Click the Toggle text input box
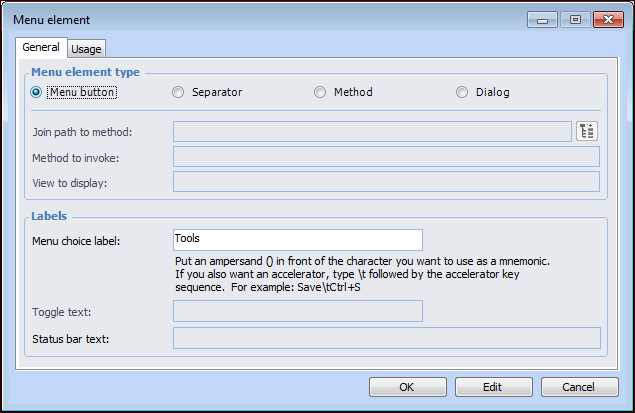The height and width of the screenshot is (413, 635). click(297, 312)
